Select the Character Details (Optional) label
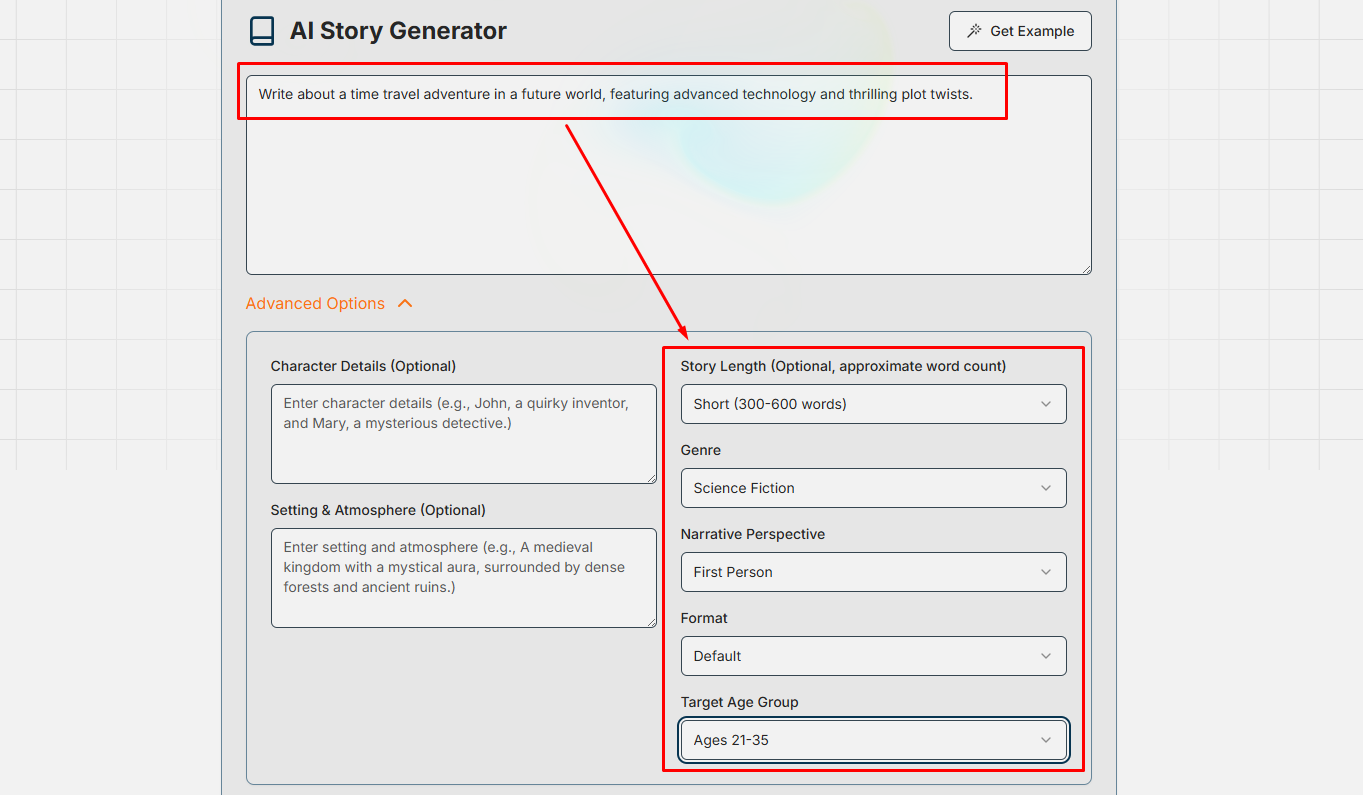The height and width of the screenshot is (795, 1363). [x=363, y=366]
